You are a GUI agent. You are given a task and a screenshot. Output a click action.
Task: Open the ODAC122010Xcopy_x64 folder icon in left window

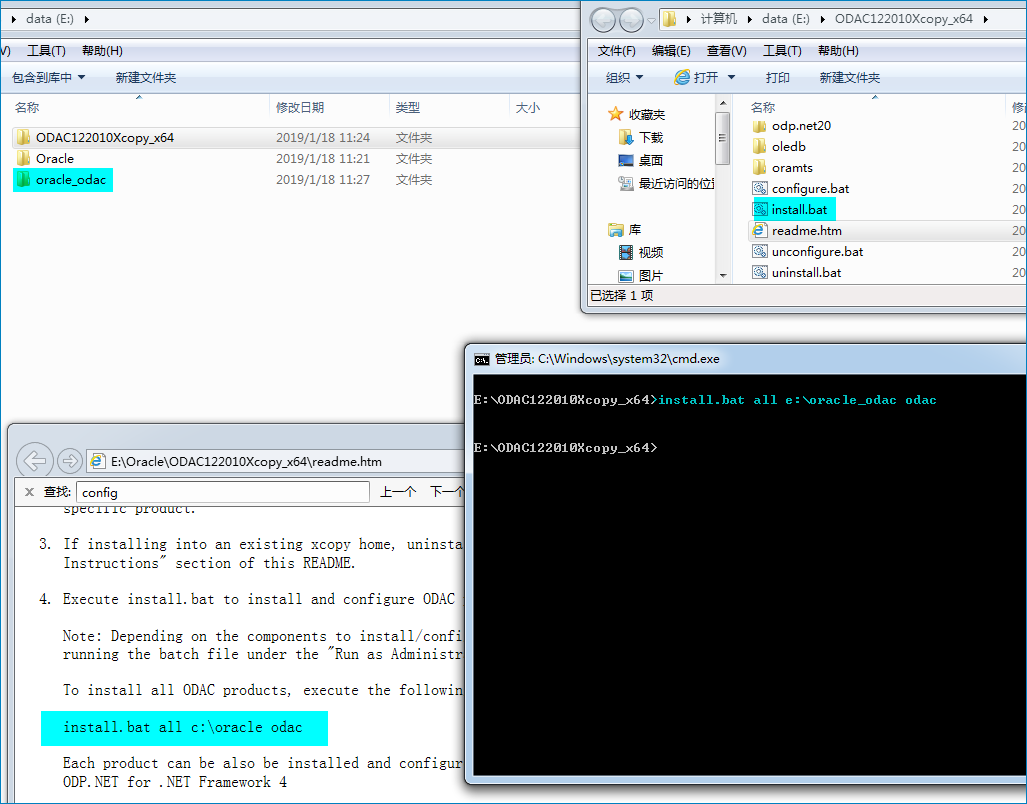[24, 137]
